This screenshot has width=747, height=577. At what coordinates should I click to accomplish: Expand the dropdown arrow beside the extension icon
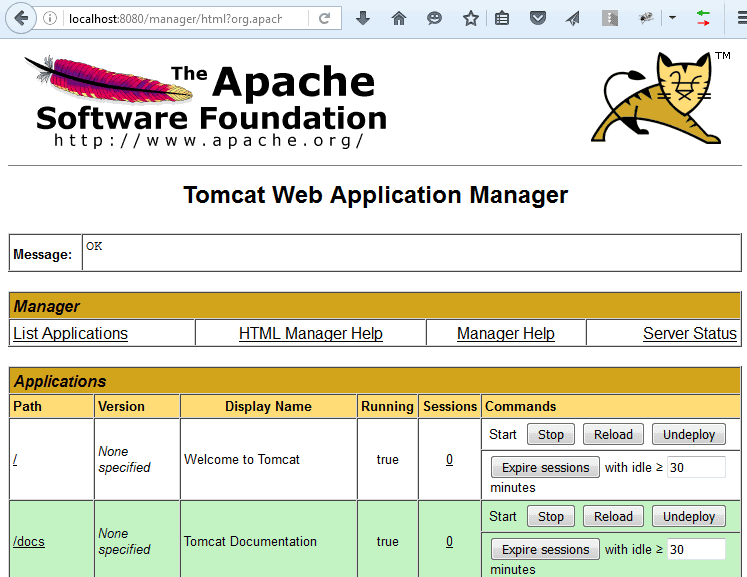pos(672,18)
